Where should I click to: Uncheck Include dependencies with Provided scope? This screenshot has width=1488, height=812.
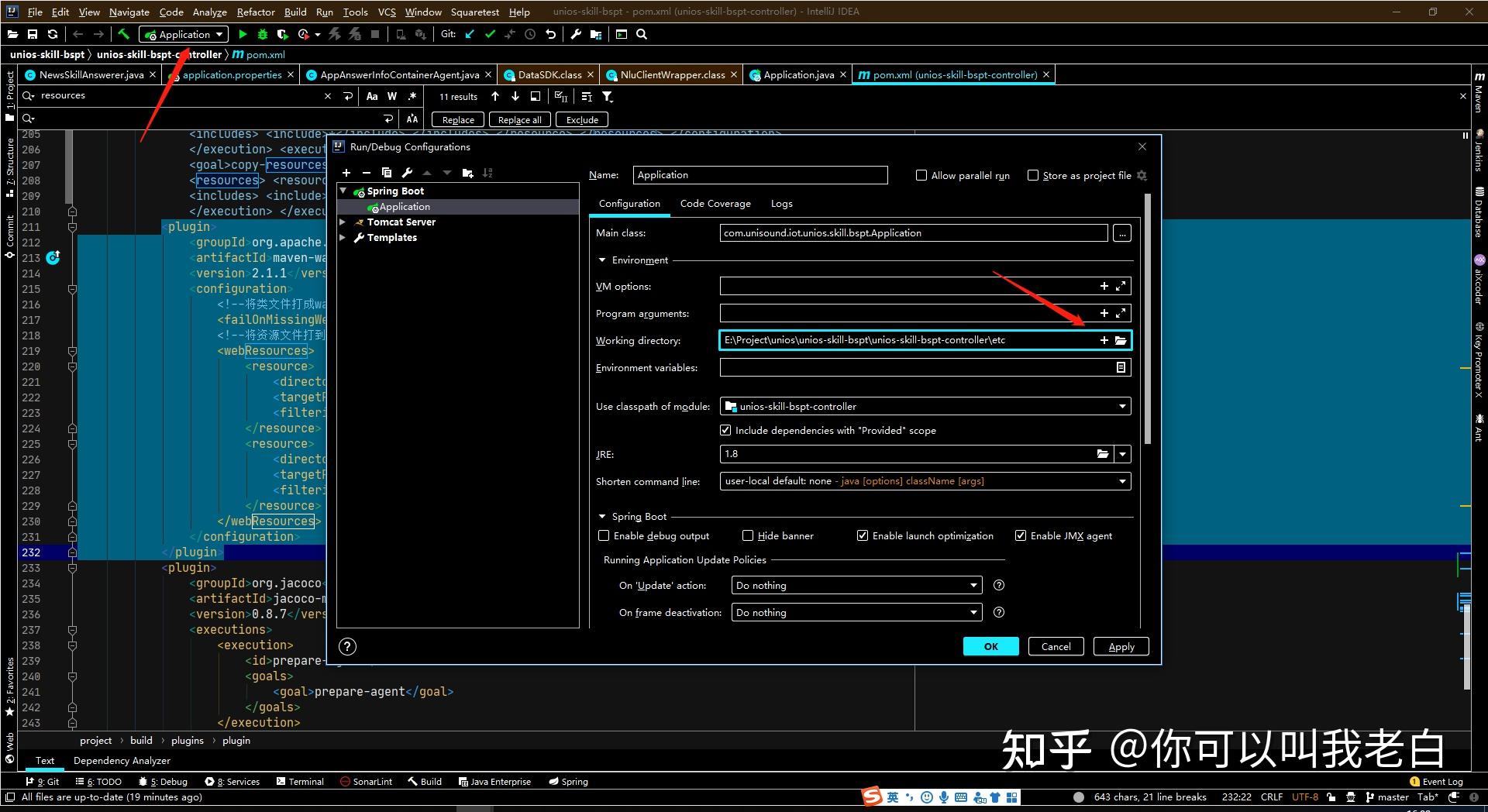click(x=725, y=430)
